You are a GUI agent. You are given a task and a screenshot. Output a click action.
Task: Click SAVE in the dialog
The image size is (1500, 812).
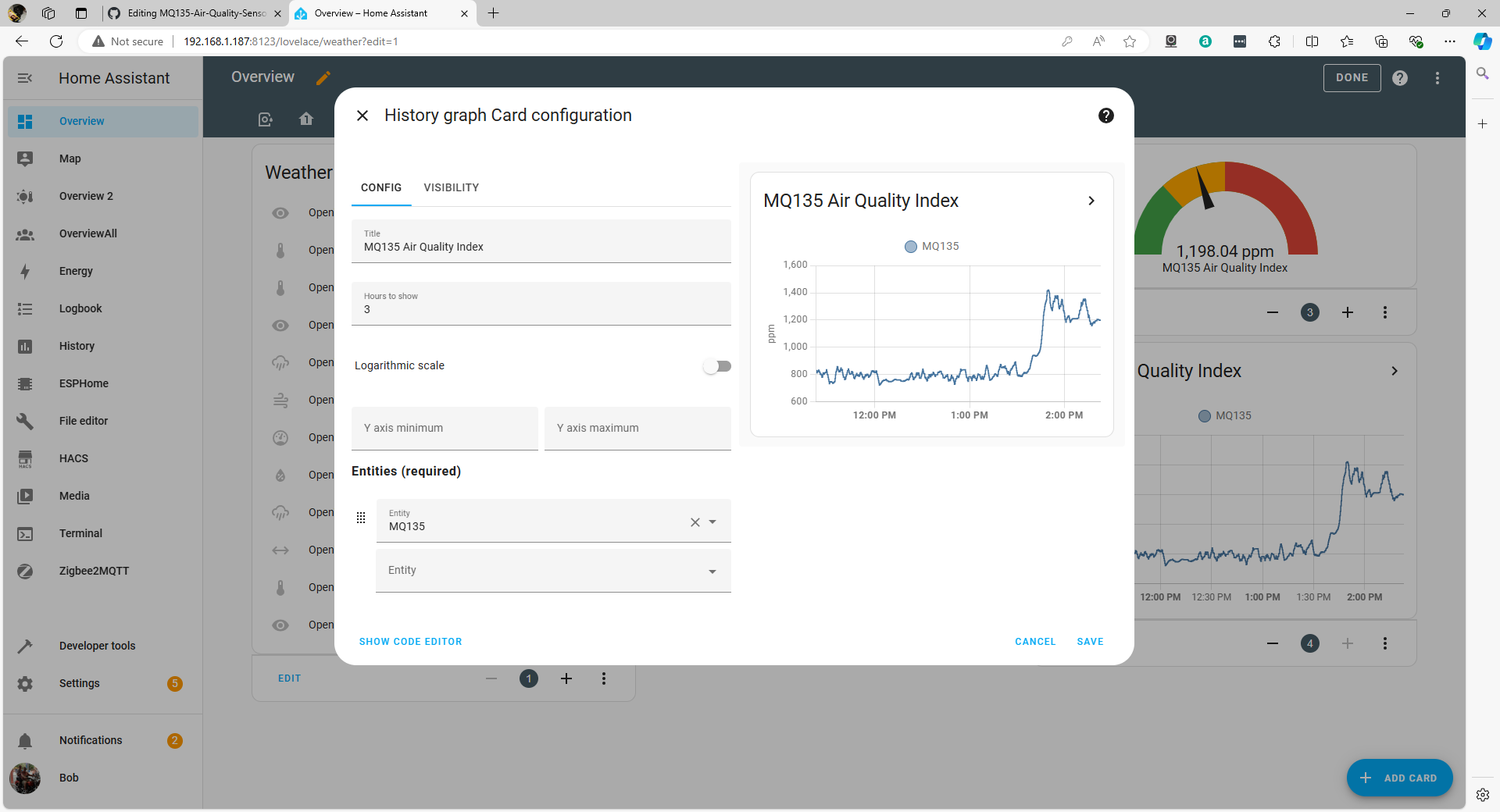(1090, 642)
